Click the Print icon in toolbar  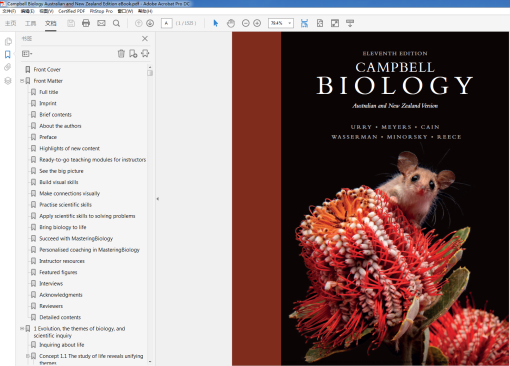pos(86,23)
